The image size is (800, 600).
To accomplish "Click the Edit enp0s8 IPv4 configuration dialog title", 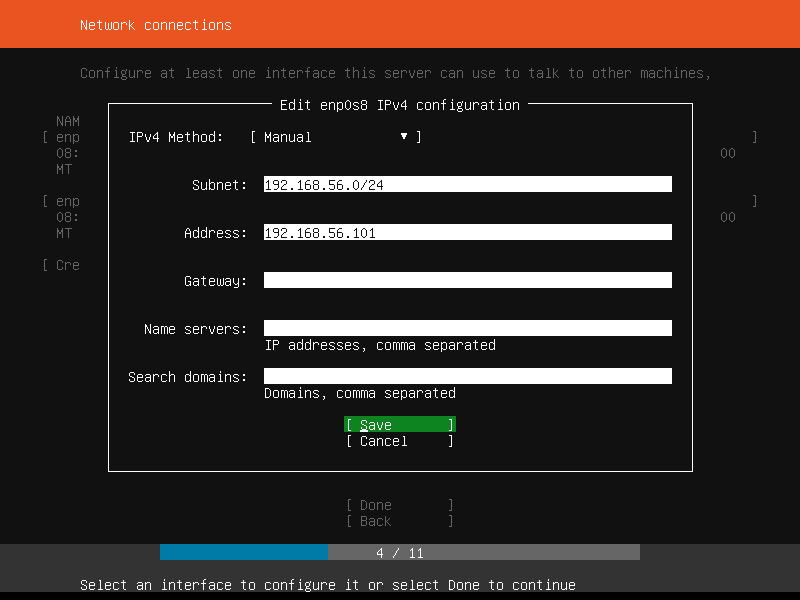I will pyautogui.click(x=399, y=105).
